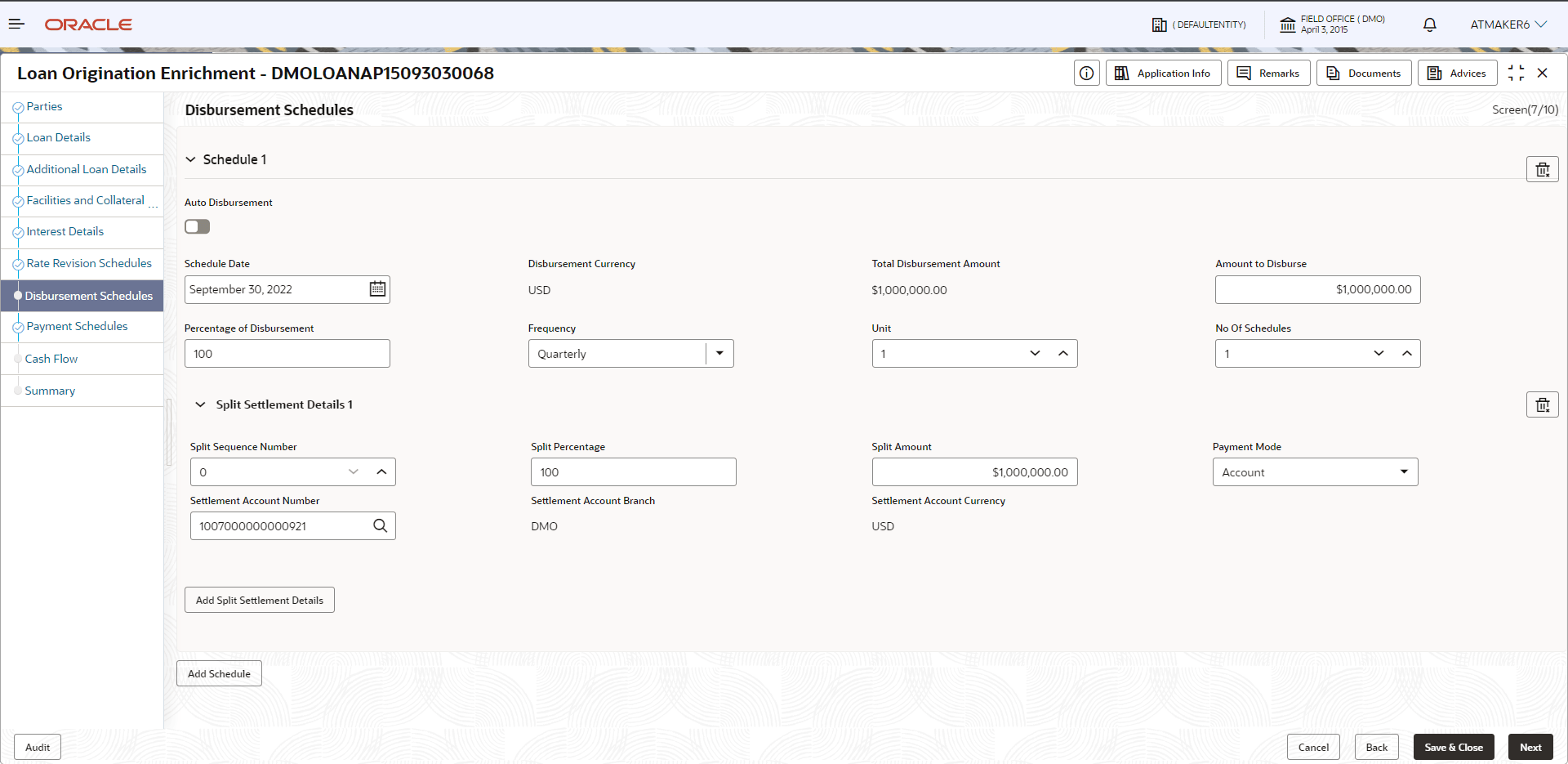Increase the Unit value
The height and width of the screenshot is (764, 1568).
1062,353
